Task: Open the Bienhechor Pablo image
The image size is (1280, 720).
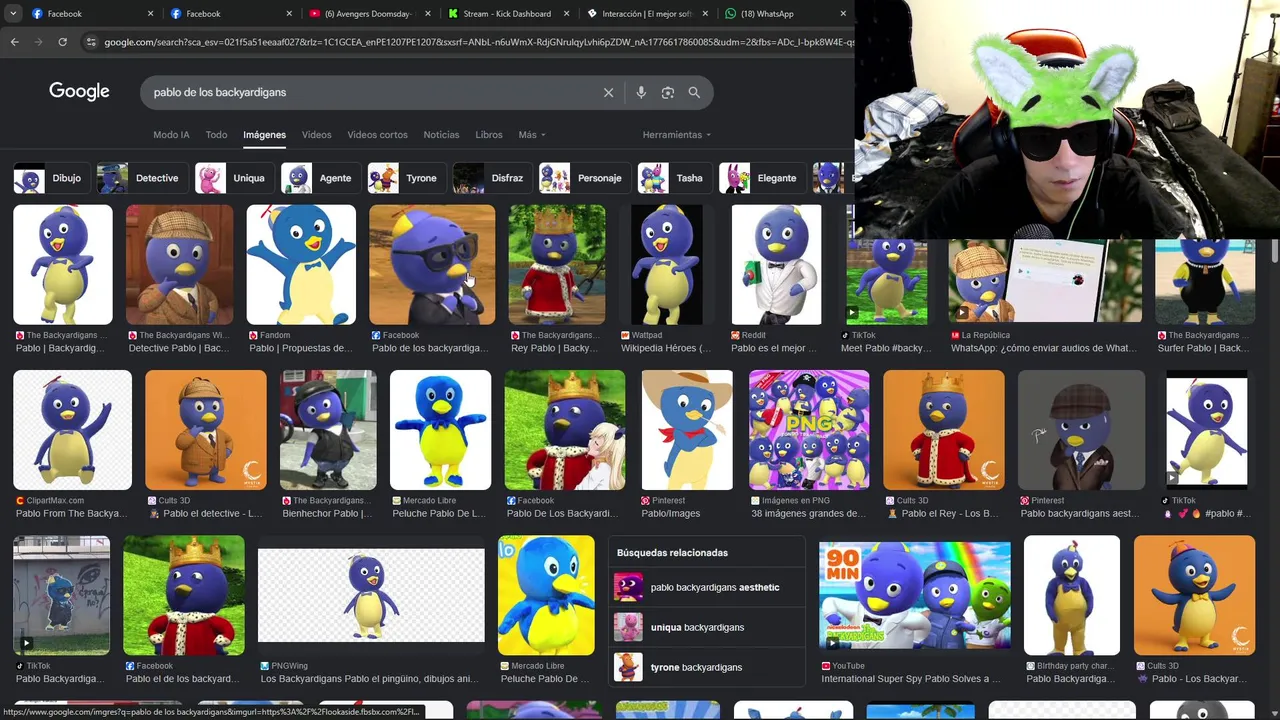Action: click(328, 430)
